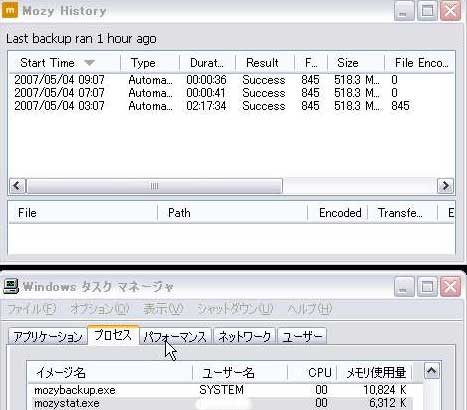
Task: Click the Mozy horizontal scrollbar thumb
Action: pyautogui.click(x=154, y=186)
